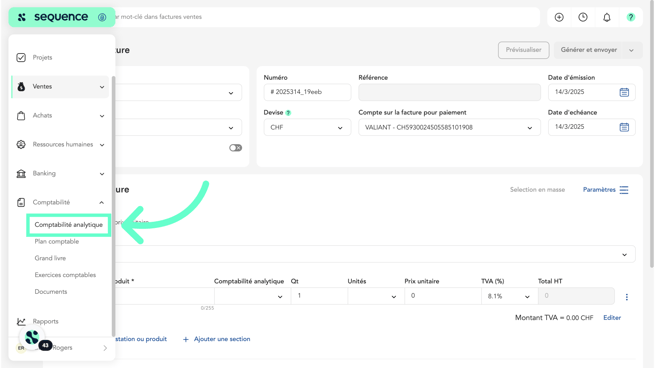Open Documents submenu item

click(51, 292)
